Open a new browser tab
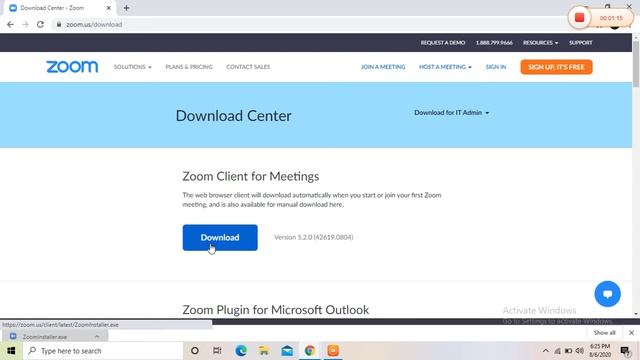The height and width of the screenshot is (360, 640). coord(126,8)
